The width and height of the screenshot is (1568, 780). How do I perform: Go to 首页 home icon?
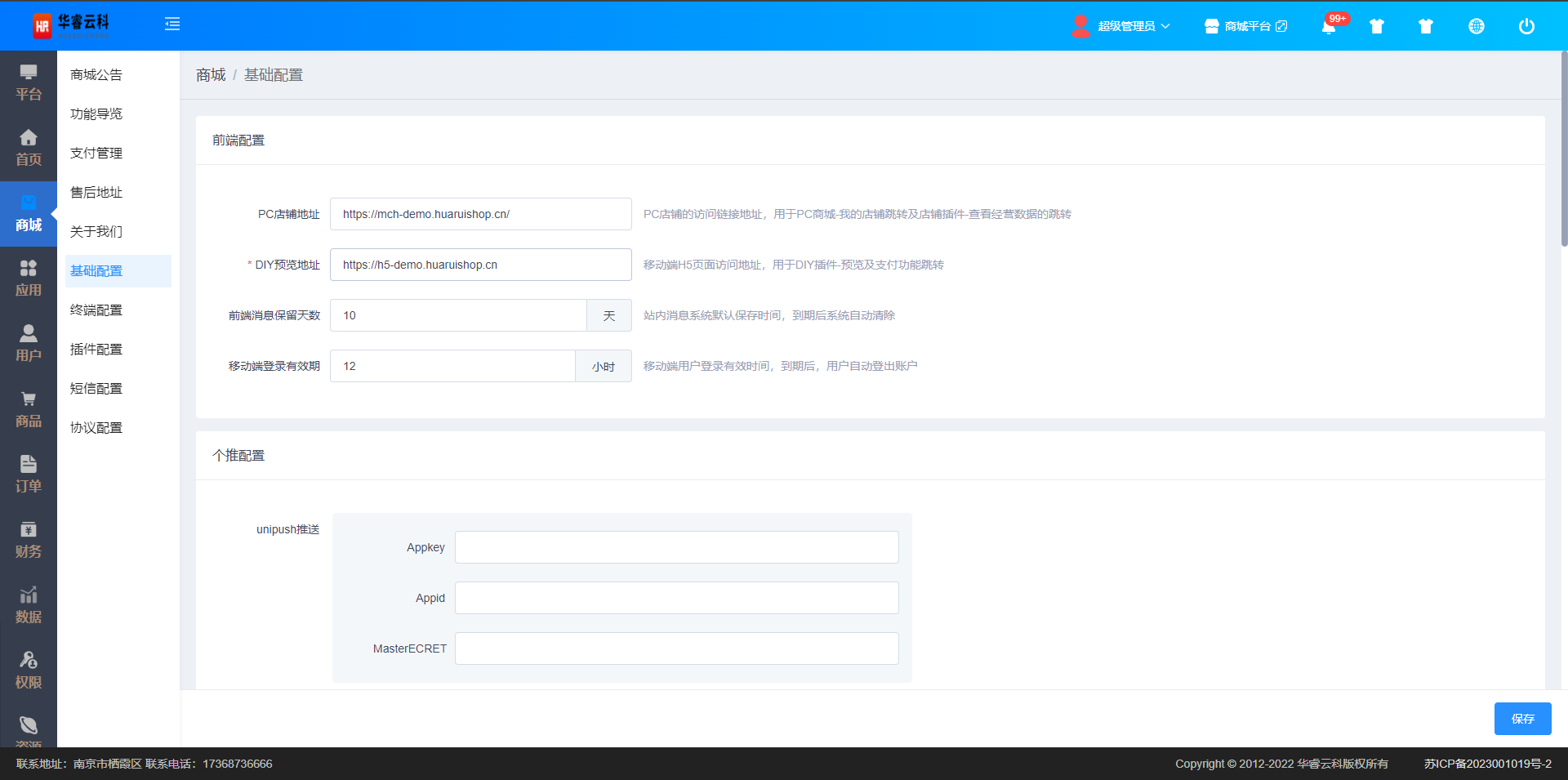coord(29,149)
